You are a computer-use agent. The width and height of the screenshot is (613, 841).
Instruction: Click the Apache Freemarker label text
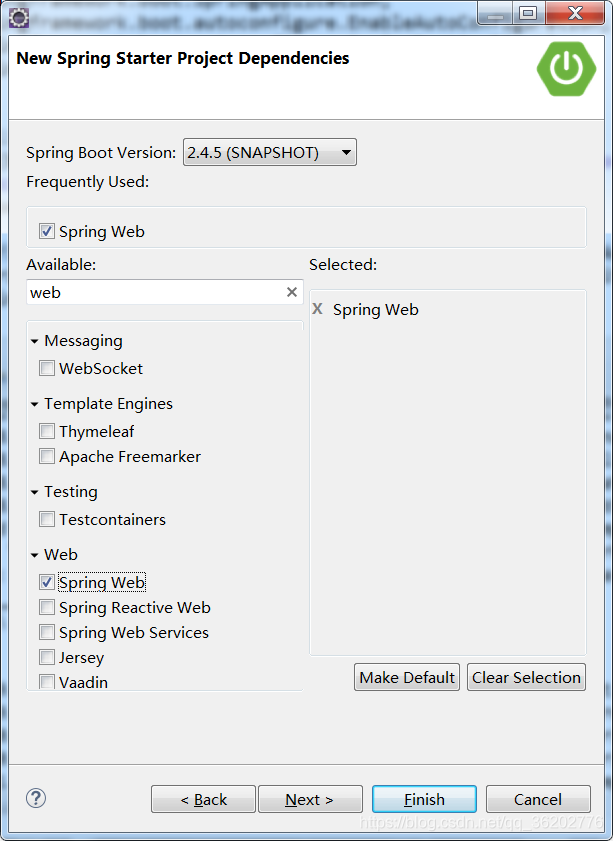point(130,456)
